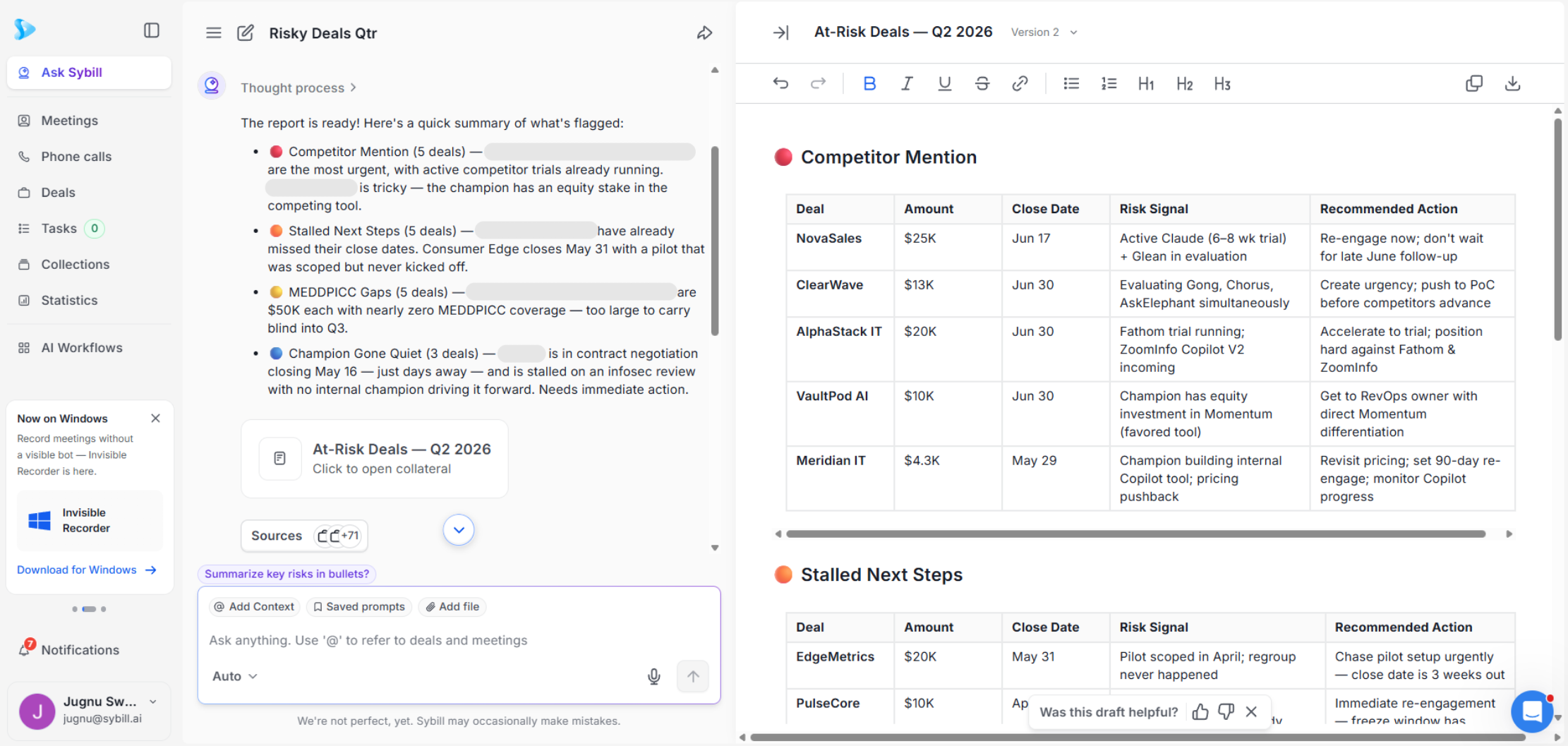The width and height of the screenshot is (1568, 746).
Task: Toggle underline formatting
Action: coord(944,83)
